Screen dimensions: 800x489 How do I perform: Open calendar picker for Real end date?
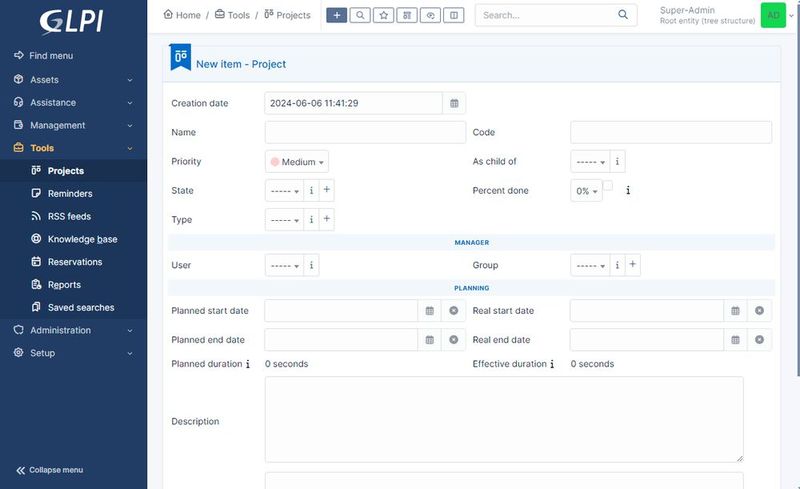(735, 339)
